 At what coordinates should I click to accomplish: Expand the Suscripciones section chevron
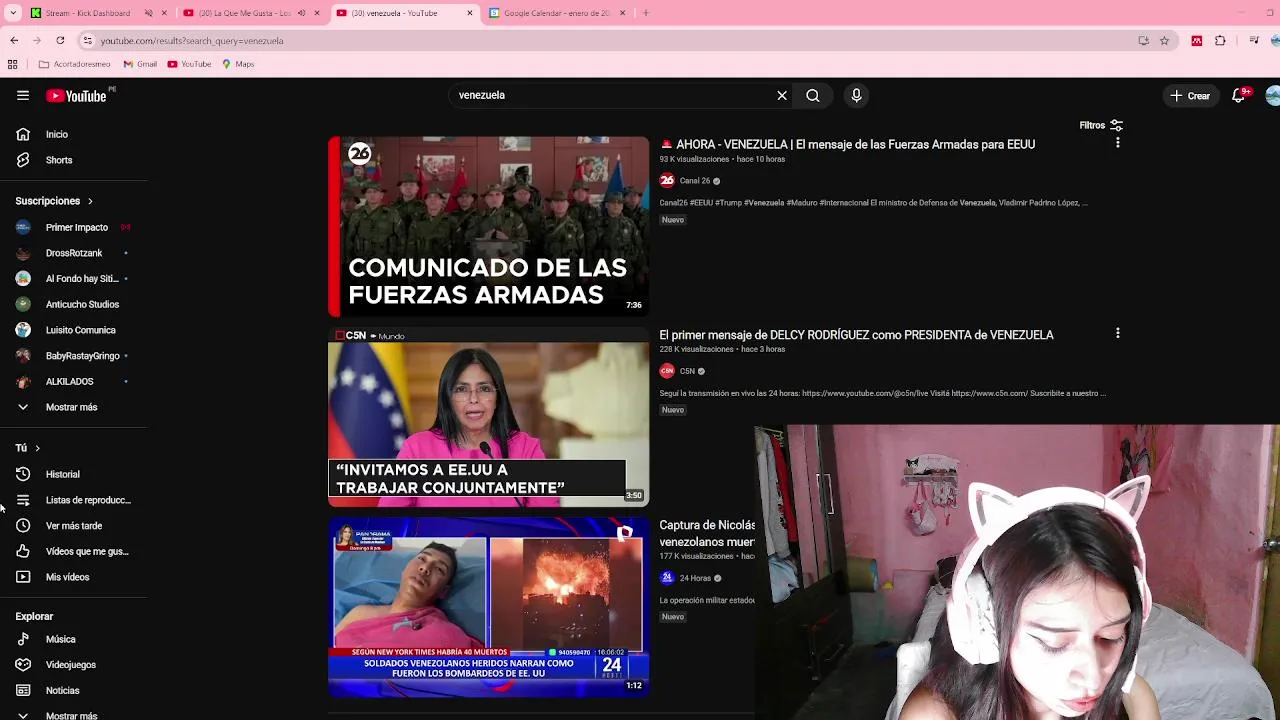click(90, 201)
